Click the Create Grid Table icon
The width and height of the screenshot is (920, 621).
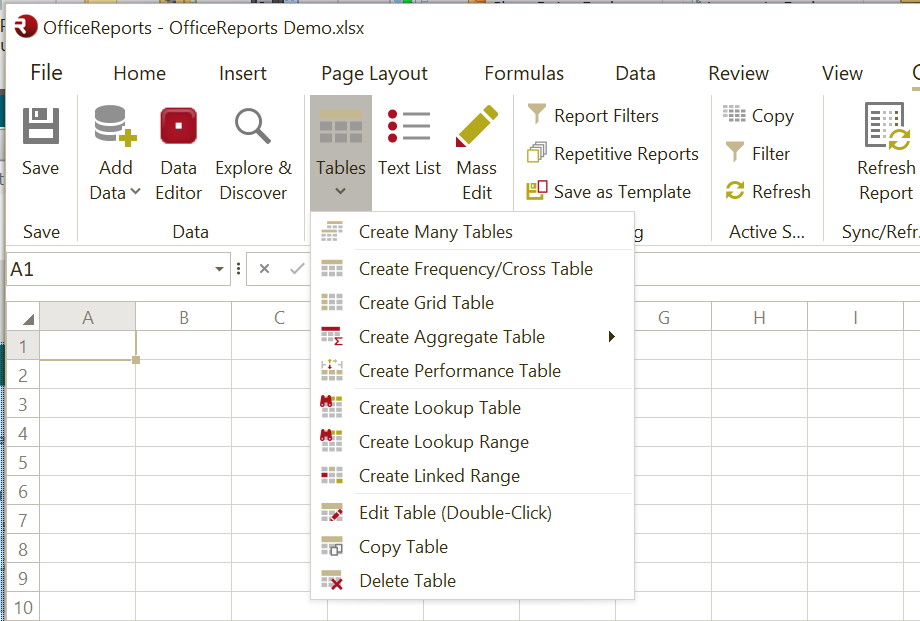[x=332, y=302]
